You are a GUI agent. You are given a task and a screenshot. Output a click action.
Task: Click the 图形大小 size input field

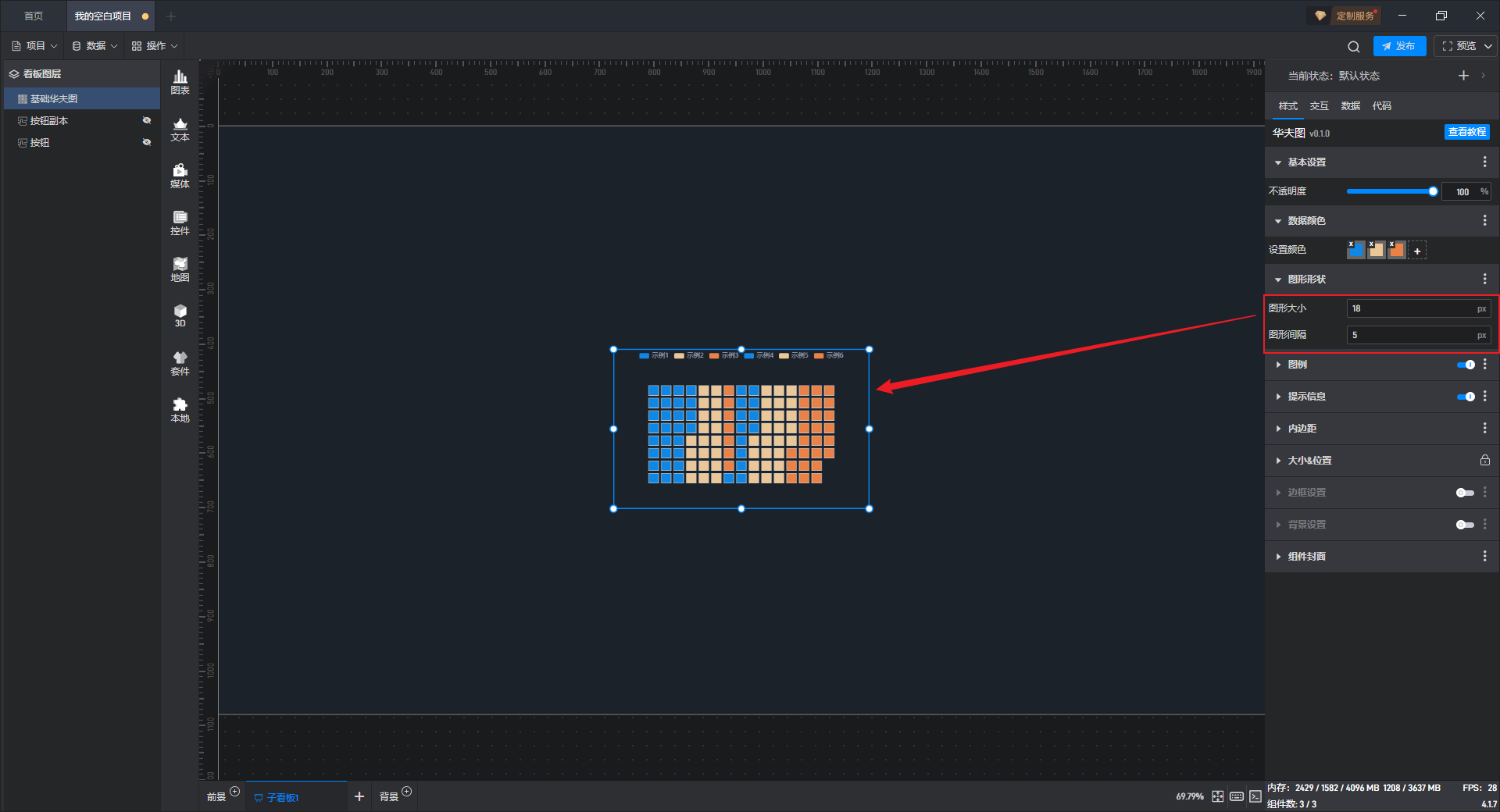(1418, 308)
